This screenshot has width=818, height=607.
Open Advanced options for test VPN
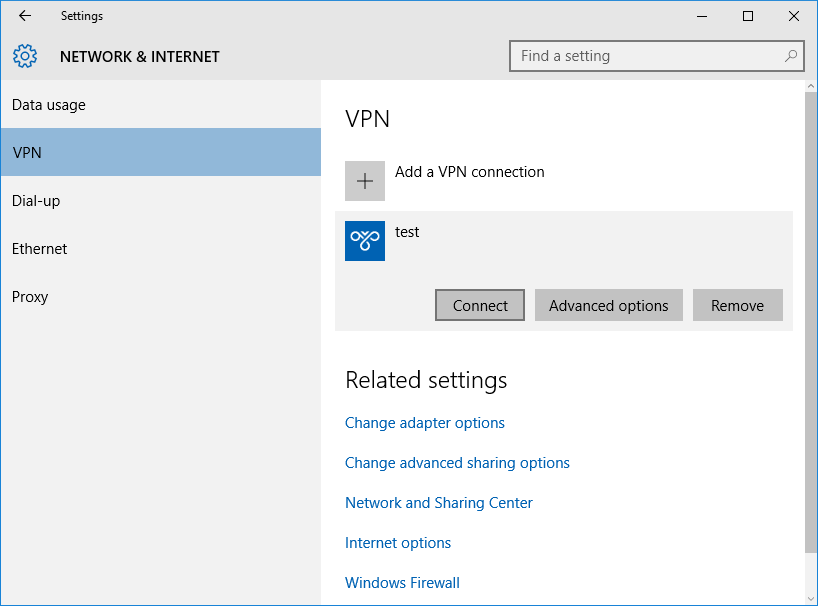coord(608,306)
